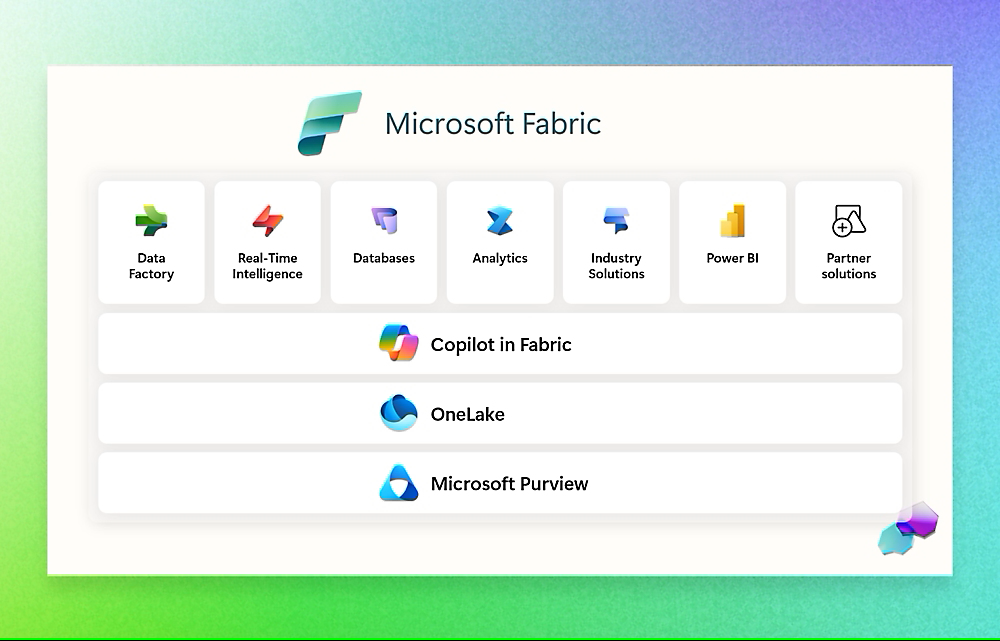
Task: Open the Copilot in Fabric banner row
Action: point(500,344)
